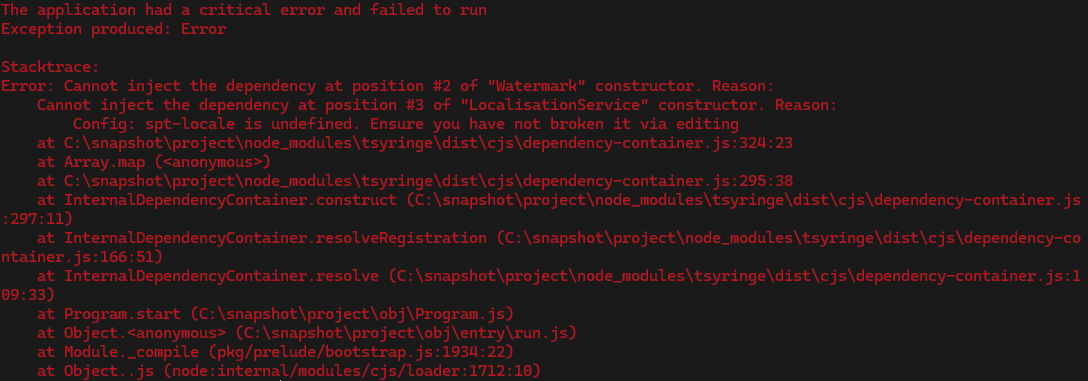The height and width of the screenshot is (381, 1088).
Task: Click 'InternalDependencyContainer.resolve' stack entry
Action: 559,276
